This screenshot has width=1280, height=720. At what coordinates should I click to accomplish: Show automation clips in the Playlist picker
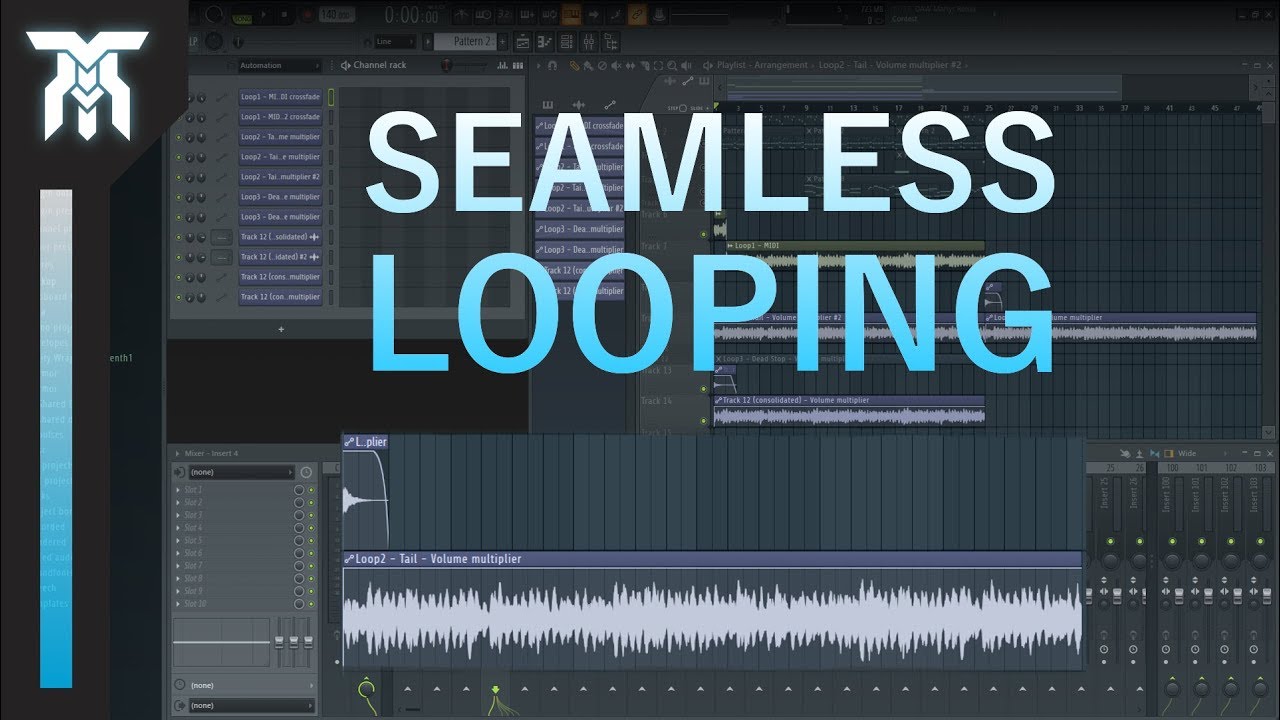[610, 105]
